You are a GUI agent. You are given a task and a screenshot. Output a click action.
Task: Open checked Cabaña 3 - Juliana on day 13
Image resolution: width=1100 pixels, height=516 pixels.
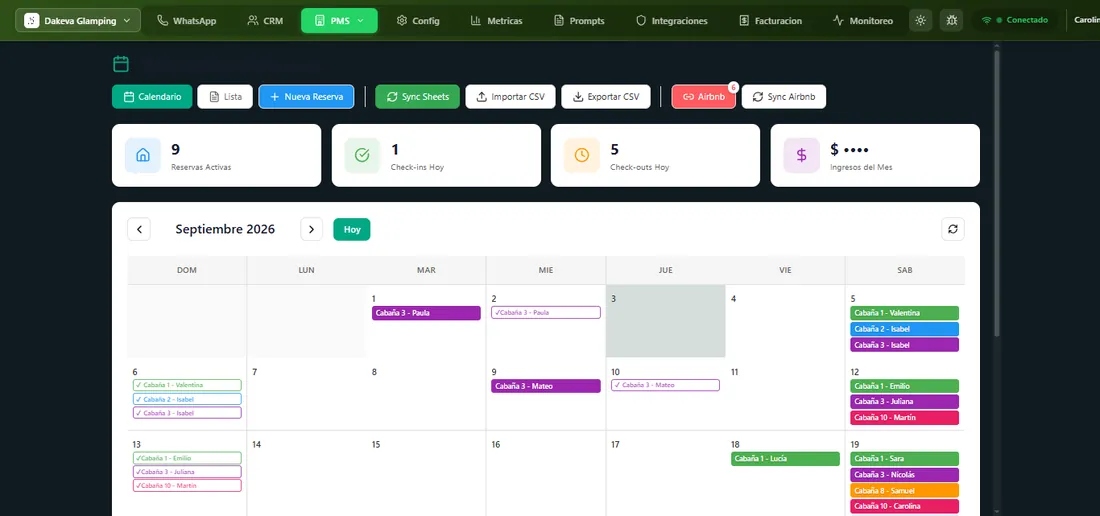click(187, 472)
